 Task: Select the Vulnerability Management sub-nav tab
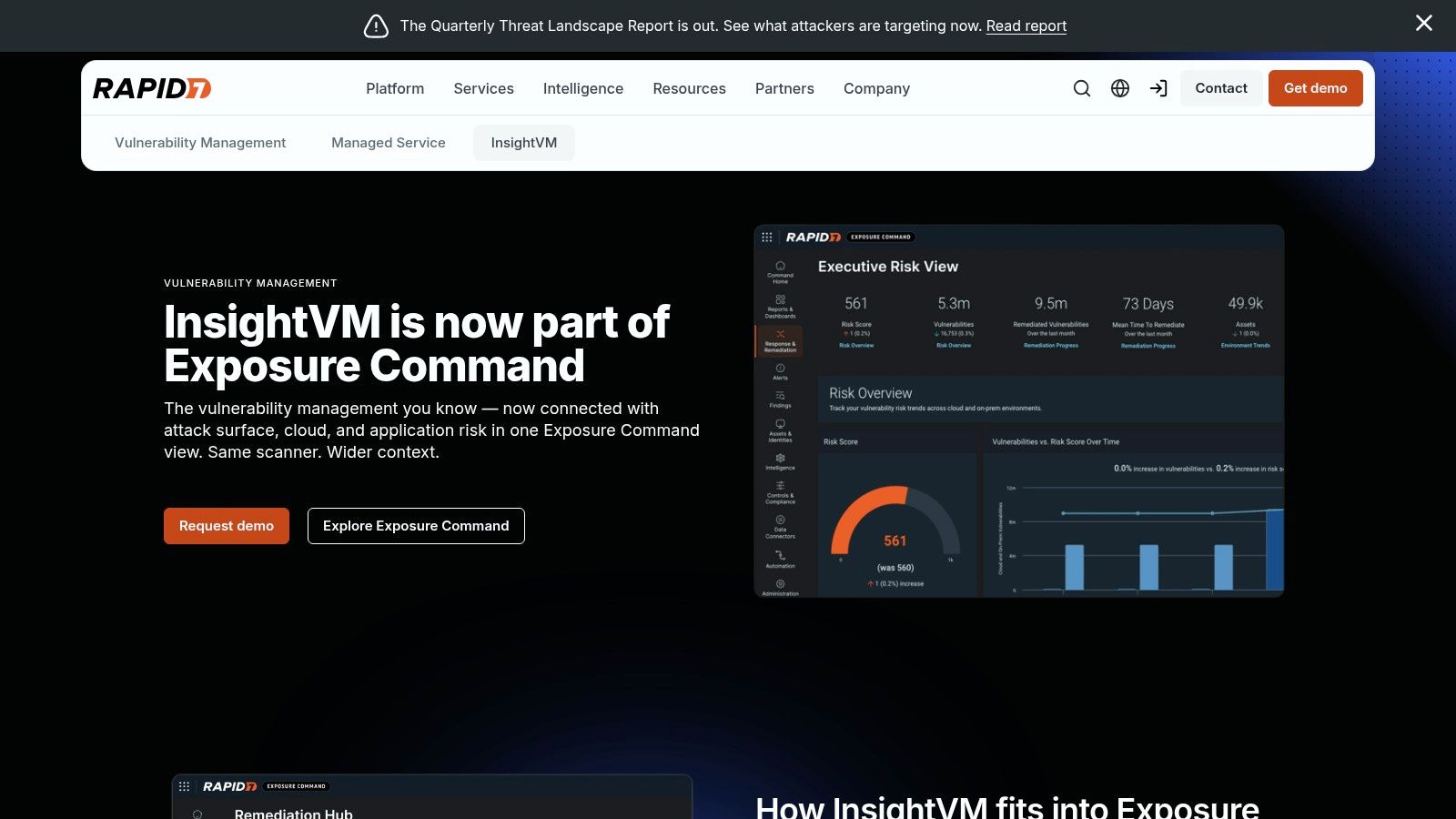click(x=200, y=143)
